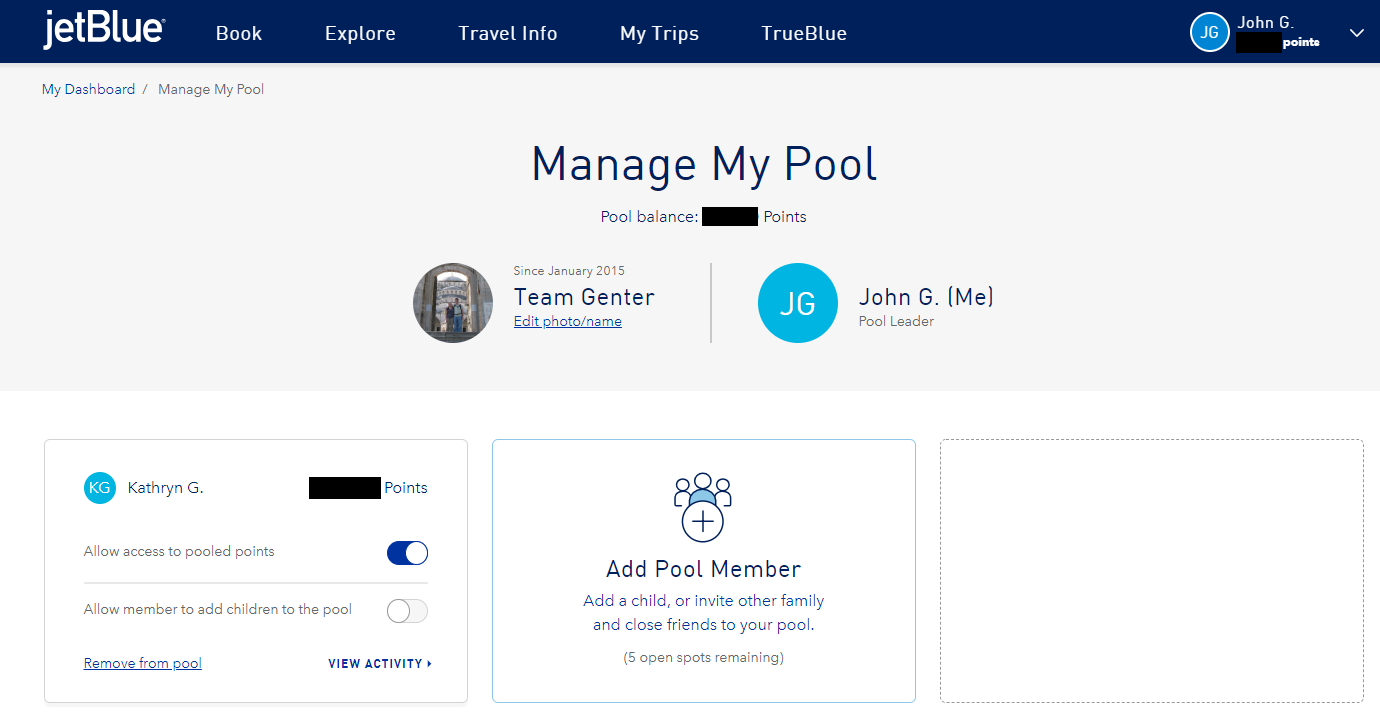Expand the account dropdown chevron
The height and width of the screenshot is (720, 1380).
pos(1356,33)
